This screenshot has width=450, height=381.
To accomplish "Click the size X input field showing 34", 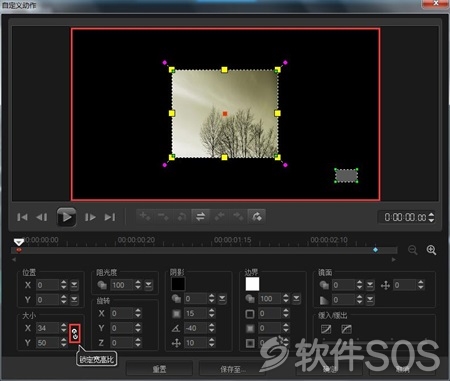I will coord(47,328).
